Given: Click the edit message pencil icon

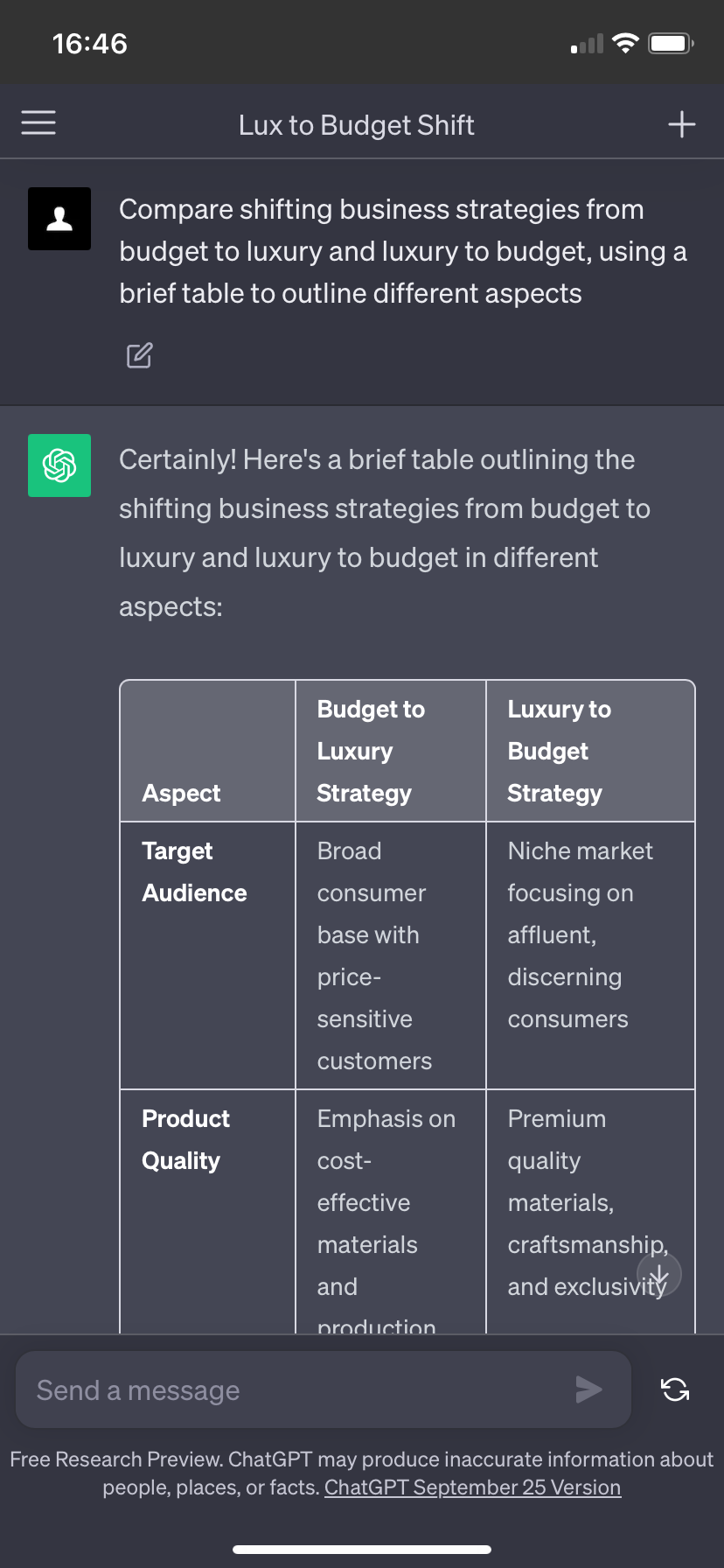Looking at the screenshot, I should 140,355.
